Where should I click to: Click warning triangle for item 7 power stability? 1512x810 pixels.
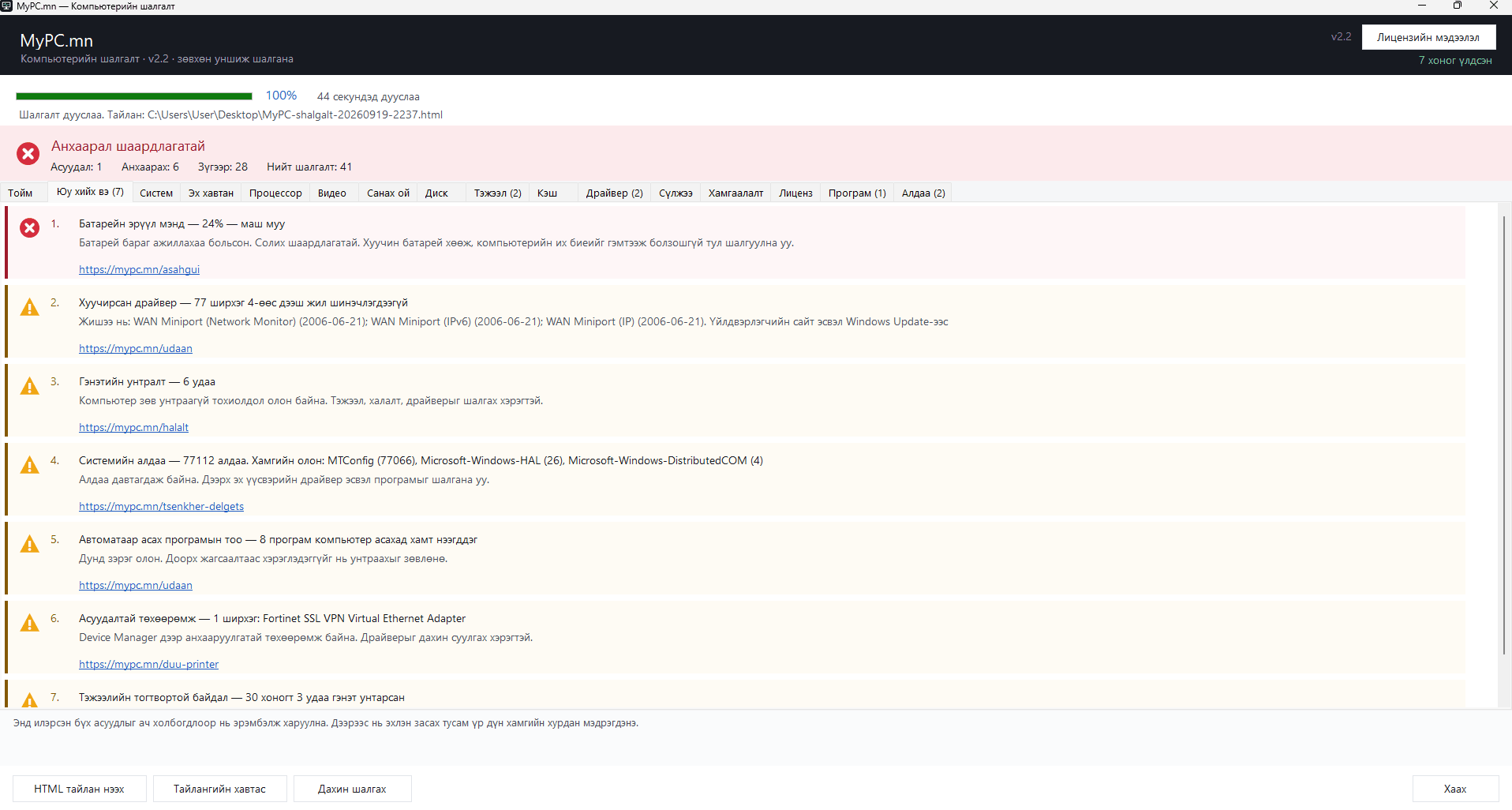[30, 700]
